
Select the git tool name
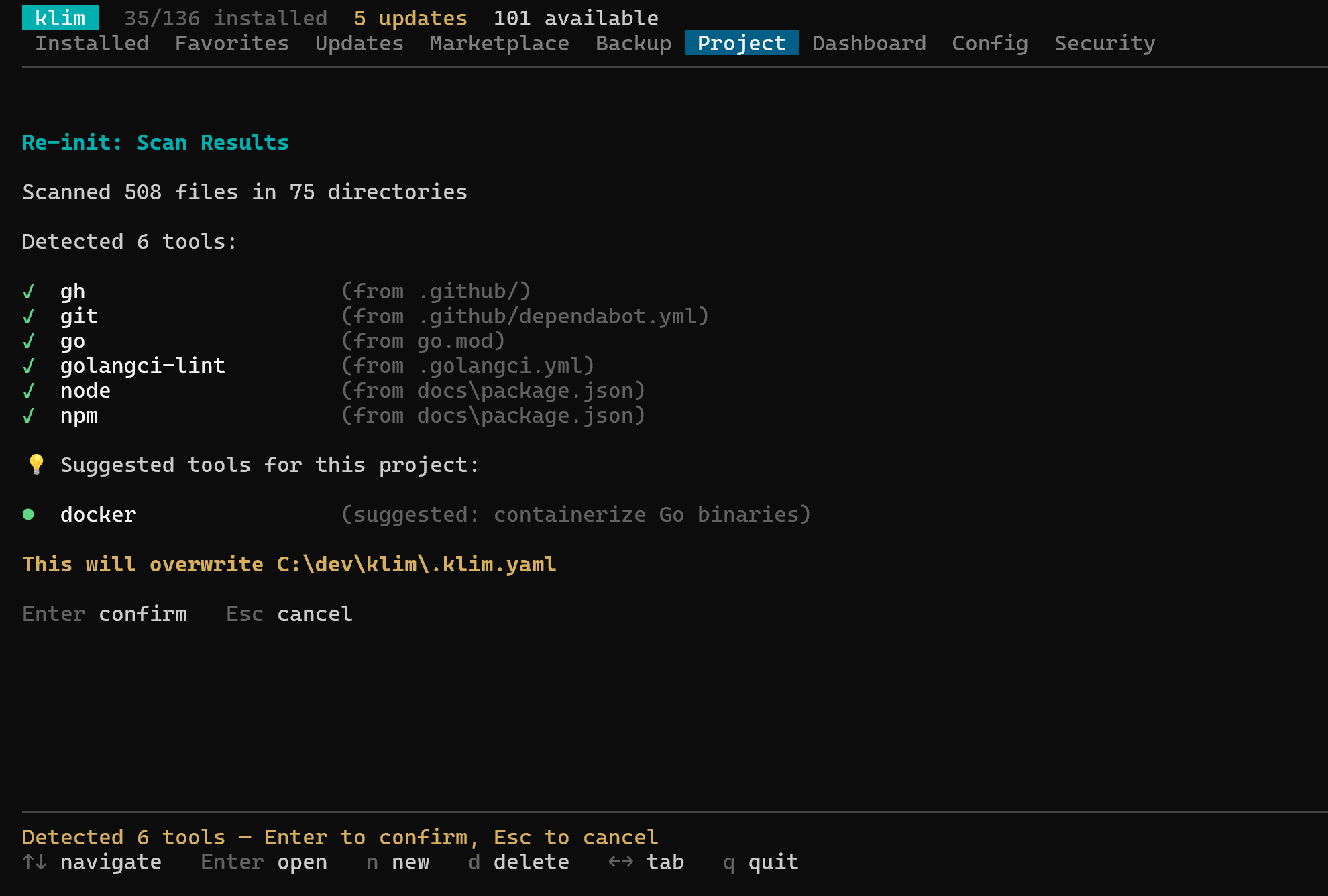point(79,317)
